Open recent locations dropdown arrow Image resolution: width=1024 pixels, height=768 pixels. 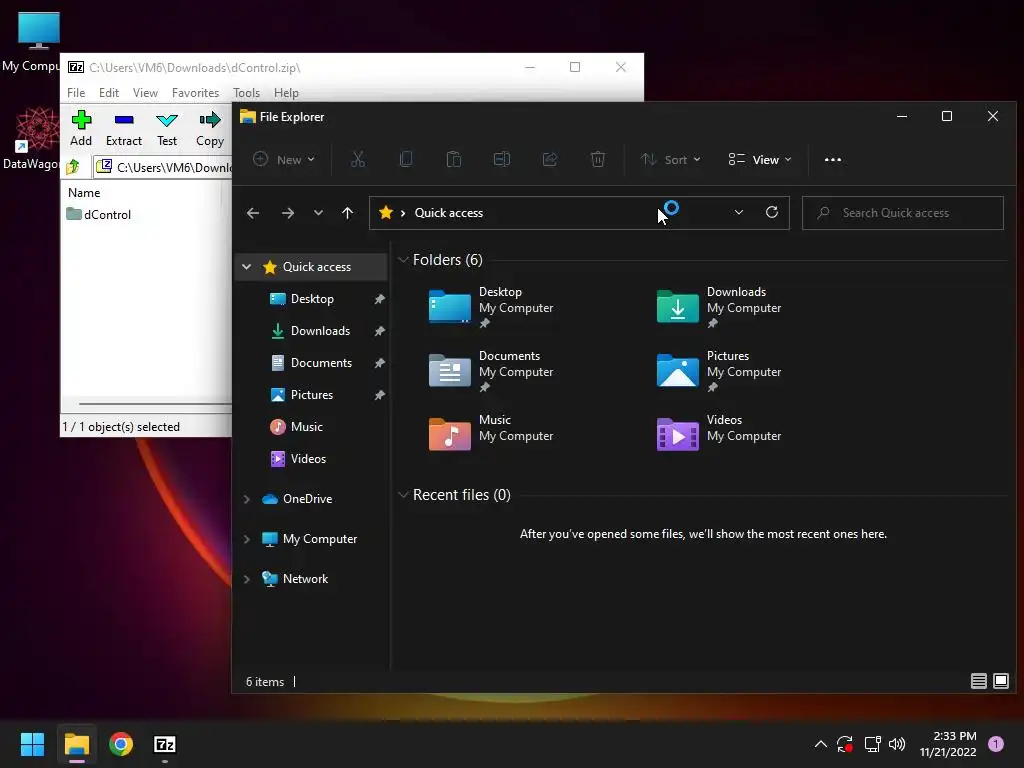click(x=318, y=213)
